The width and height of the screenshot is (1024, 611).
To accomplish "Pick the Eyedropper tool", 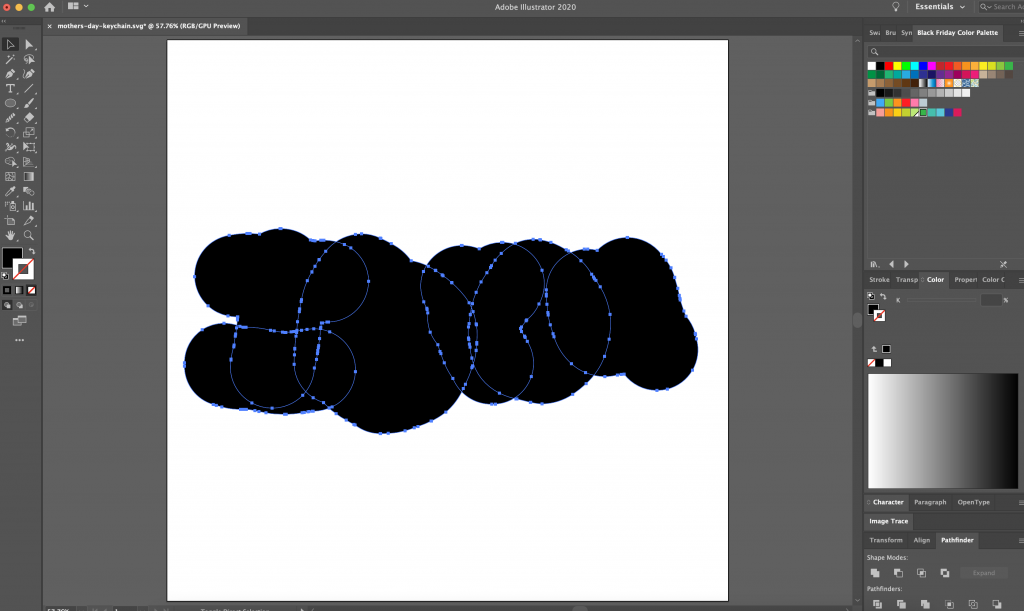I will point(10,191).
